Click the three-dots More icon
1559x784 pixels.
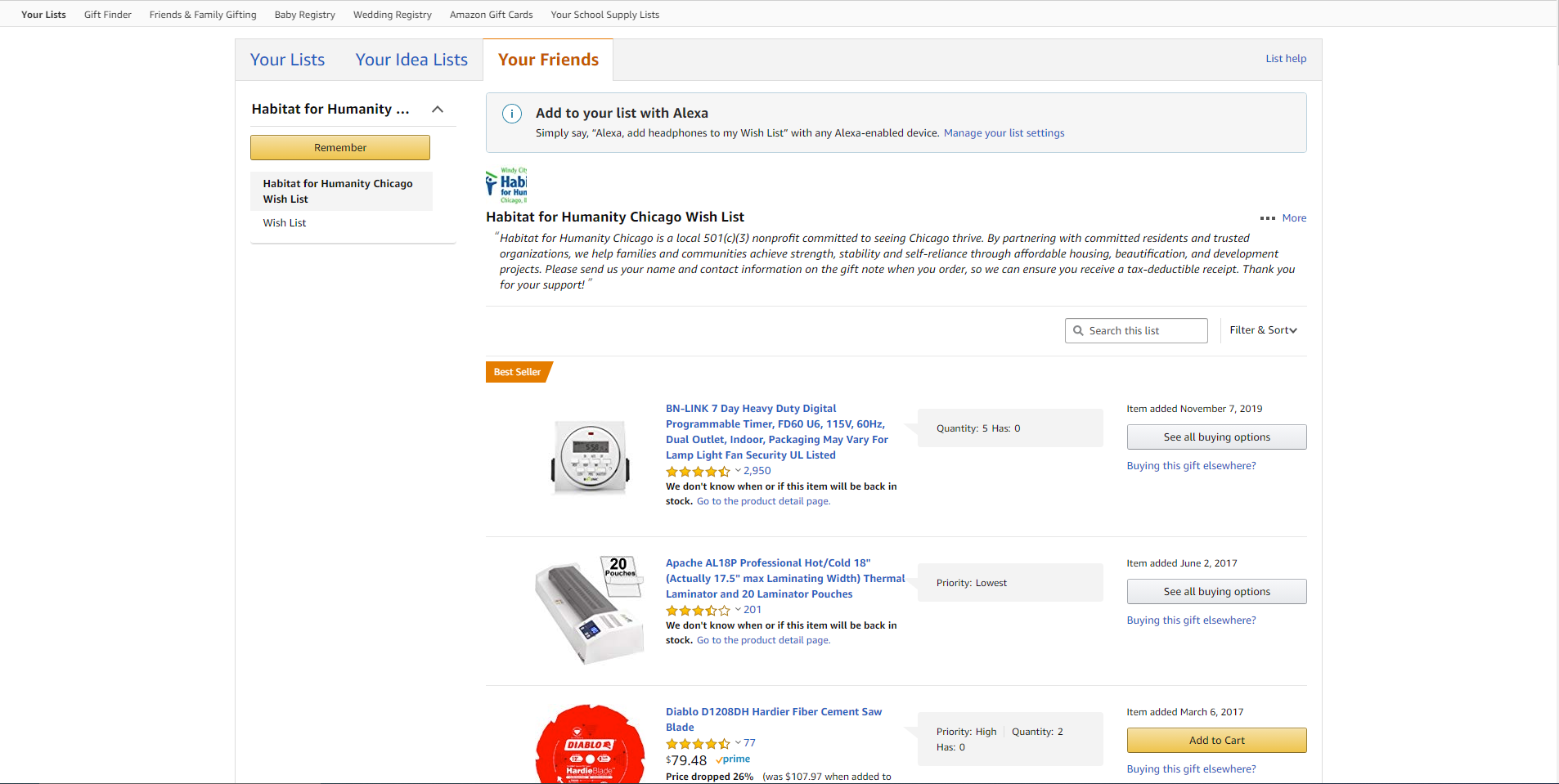(x=1268, y=218)
